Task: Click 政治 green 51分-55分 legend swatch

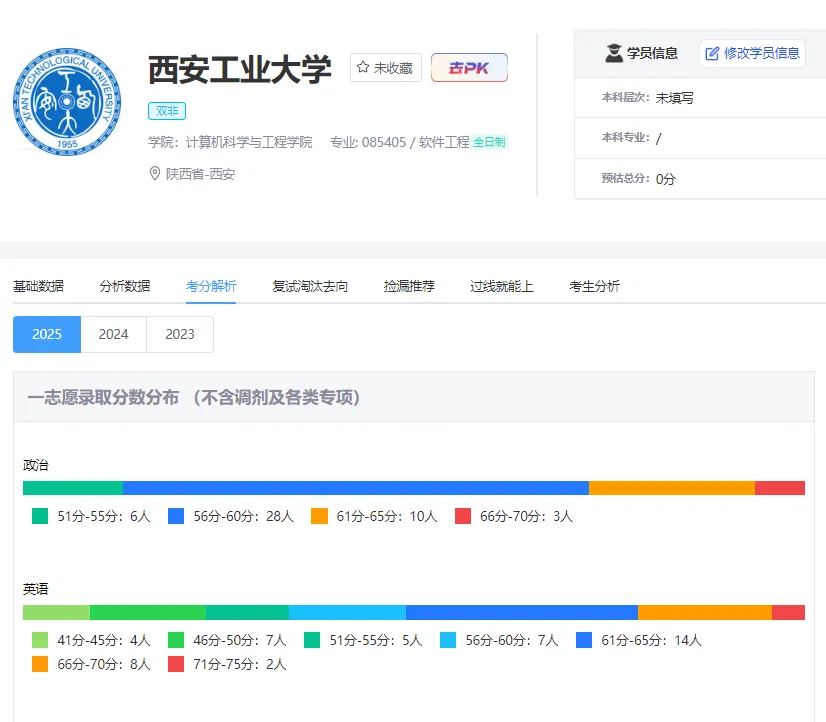Action: 40,516
